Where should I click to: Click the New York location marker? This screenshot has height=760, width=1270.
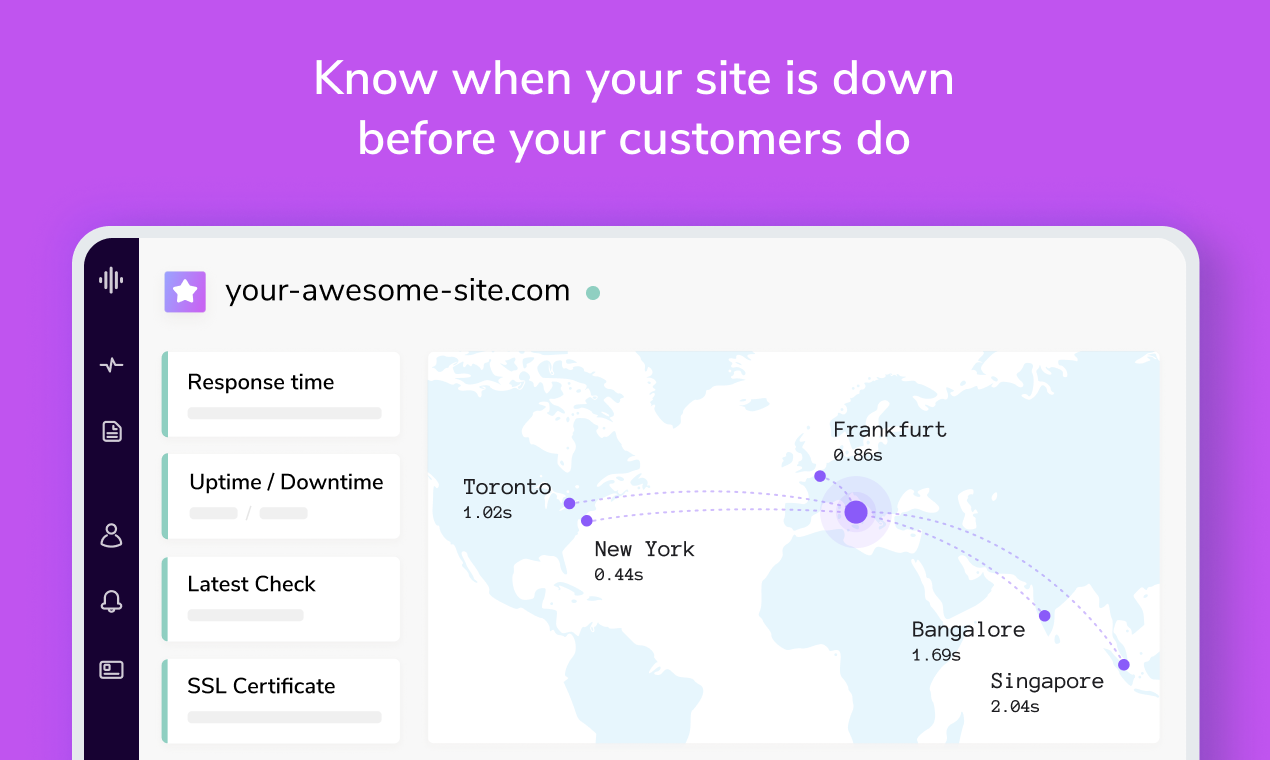(587, 521)
